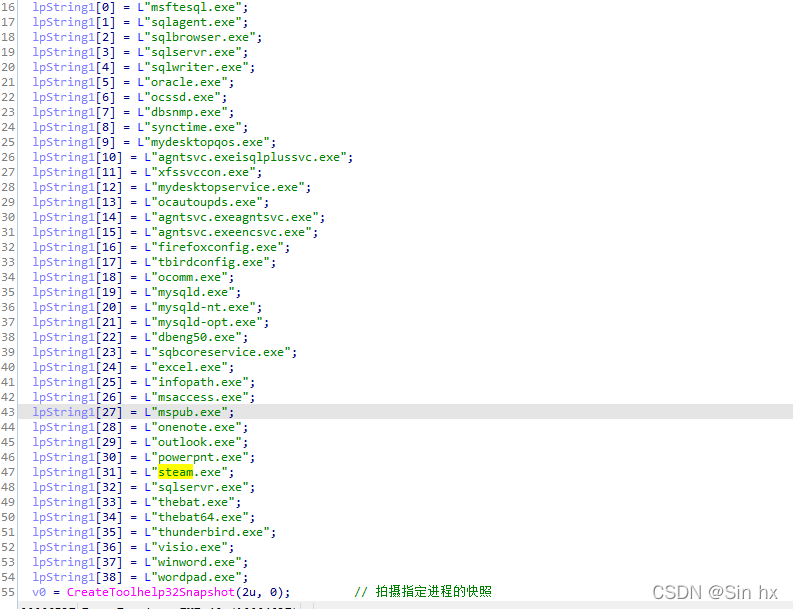This screenshot has width=793, height=609.
Task: Click line number 16 in the gutter
Action: tap(8, 8)
